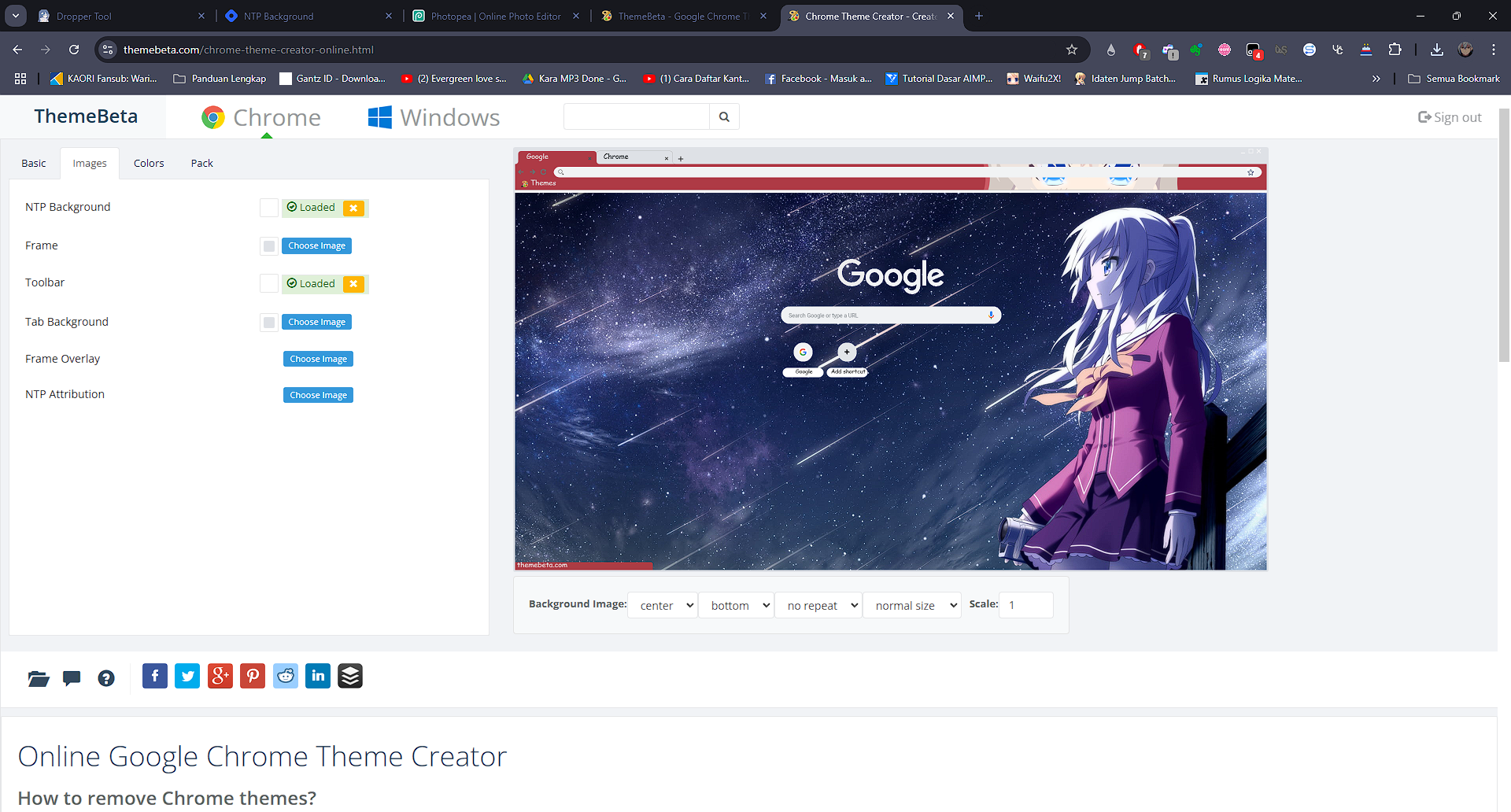Open the center alignment dropdown
This screenshot has width=1511, height=812.
point(663,605)
